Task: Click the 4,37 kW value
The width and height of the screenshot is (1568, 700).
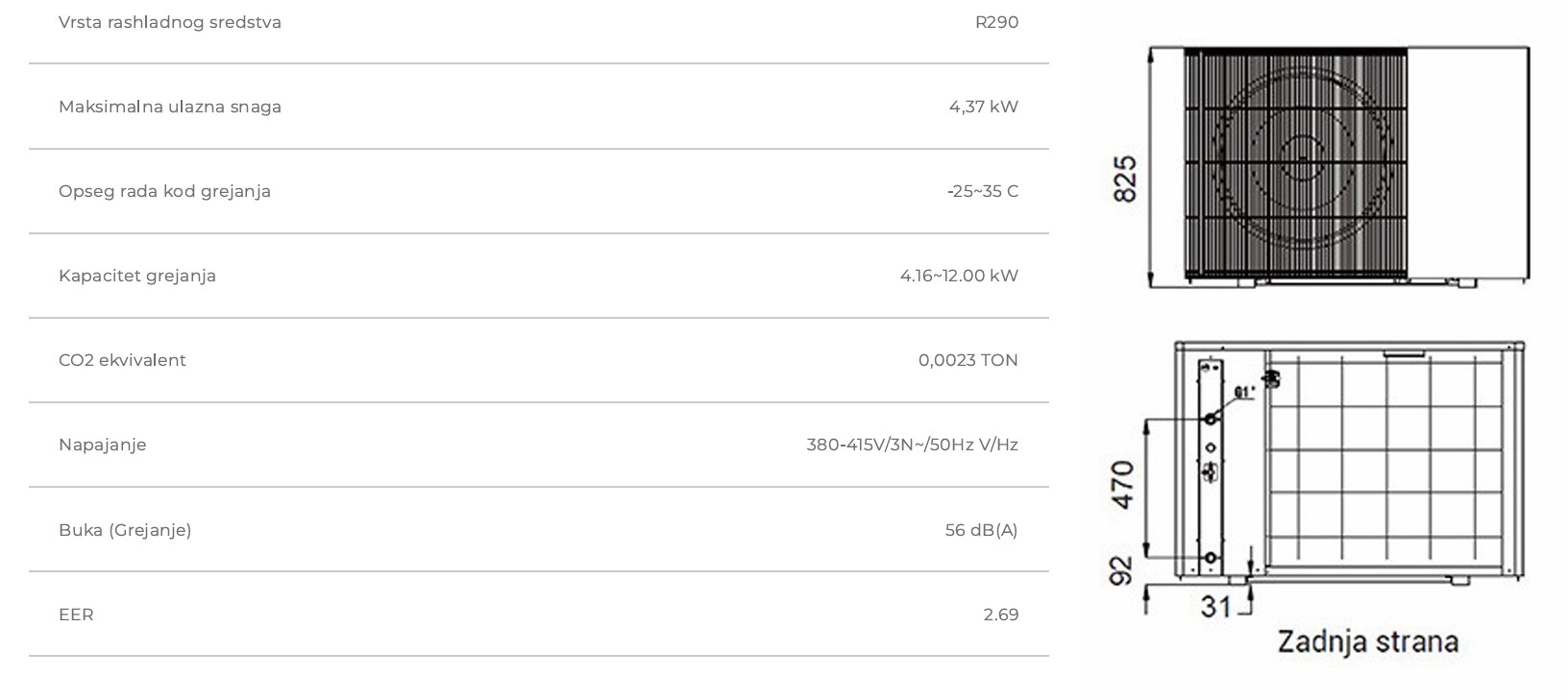Action: point(983,107)
